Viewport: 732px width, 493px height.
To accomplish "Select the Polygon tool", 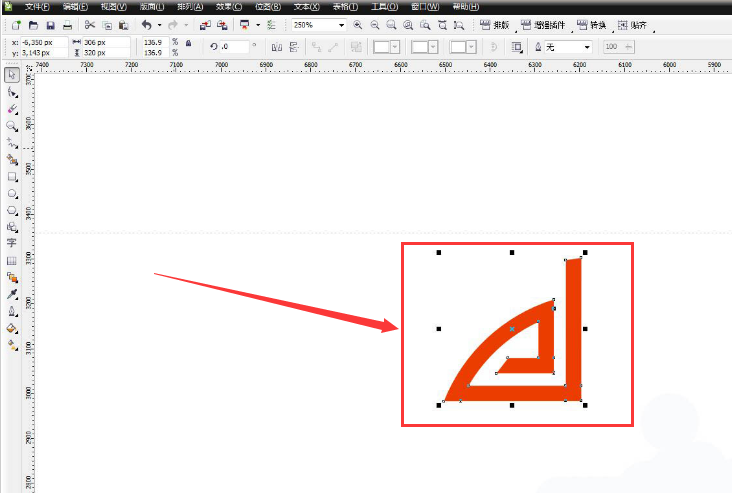I will (x=12, y=211).
